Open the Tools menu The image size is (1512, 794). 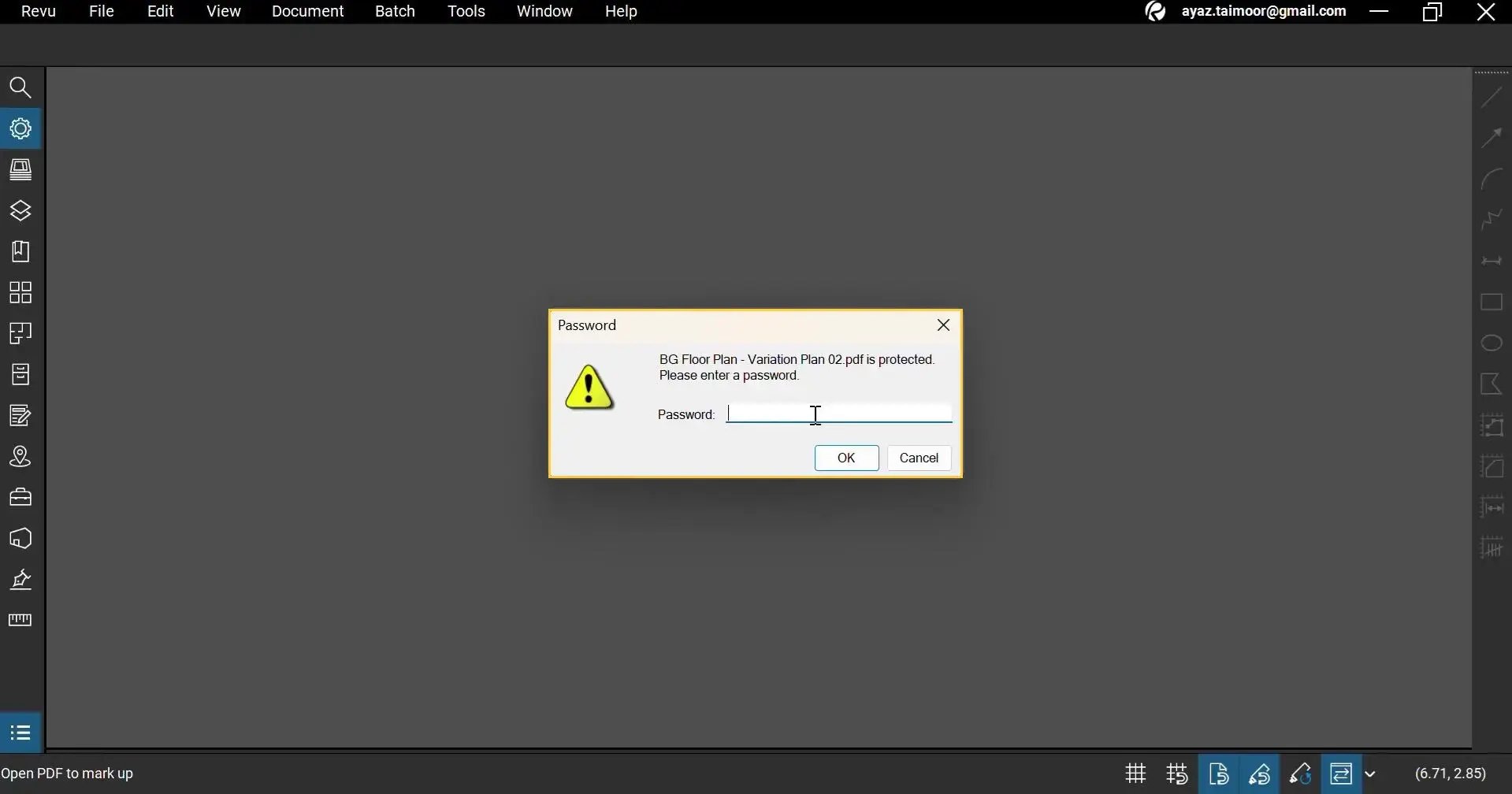(x=466, y=11)
